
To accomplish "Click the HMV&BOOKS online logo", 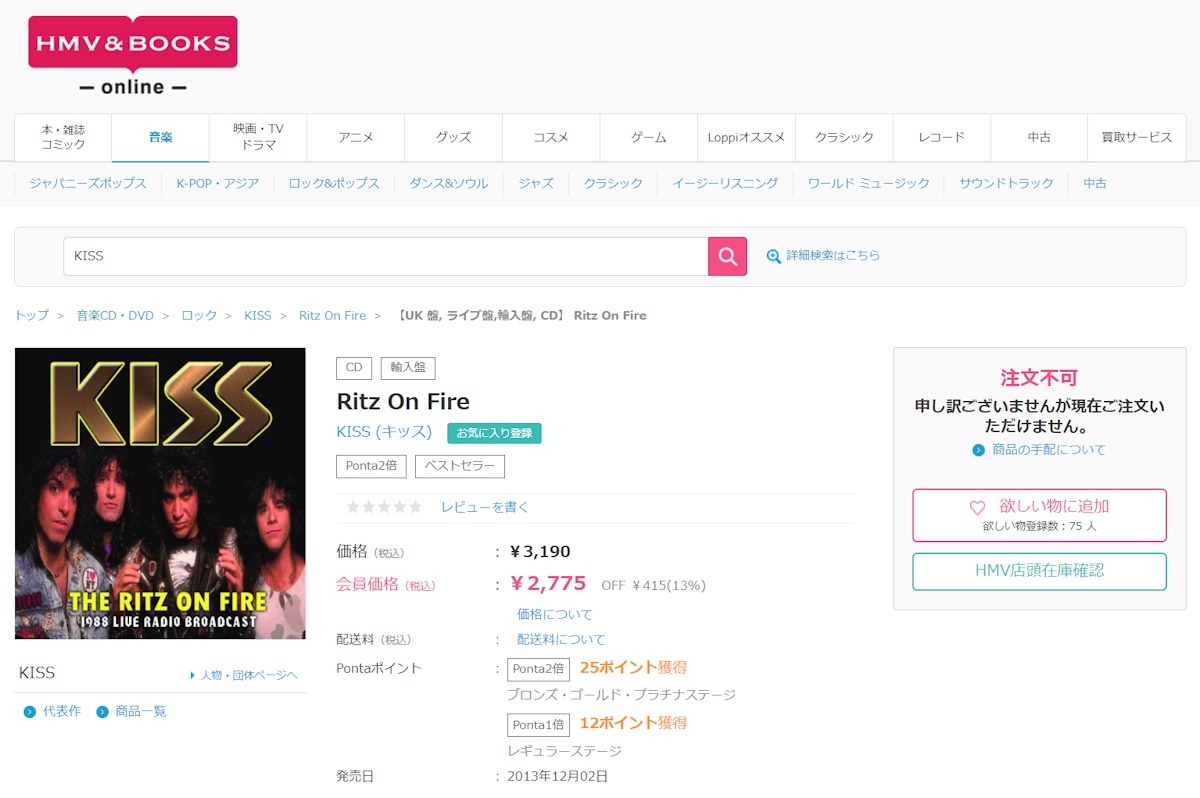I will point(133,57).
